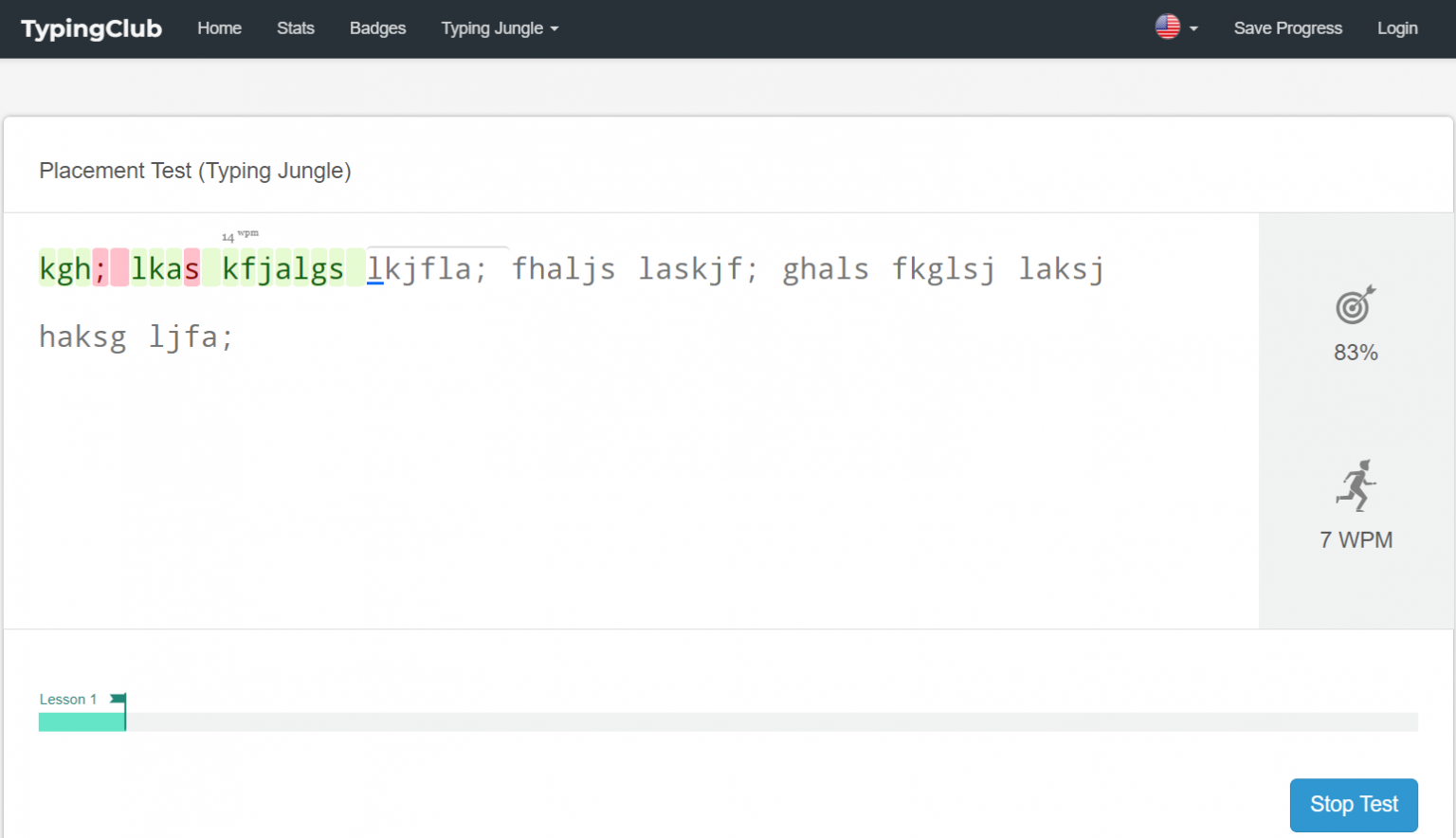Click the current word lkjfla; in typing area
This screenshot has width=1456, height=838.
[427, 269]
